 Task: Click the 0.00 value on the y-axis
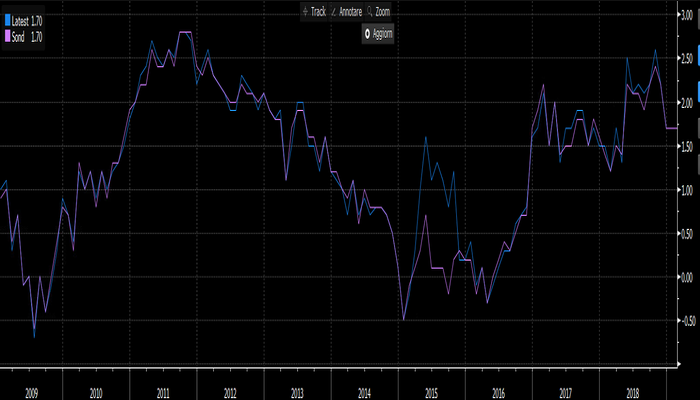tap(685, 277)
